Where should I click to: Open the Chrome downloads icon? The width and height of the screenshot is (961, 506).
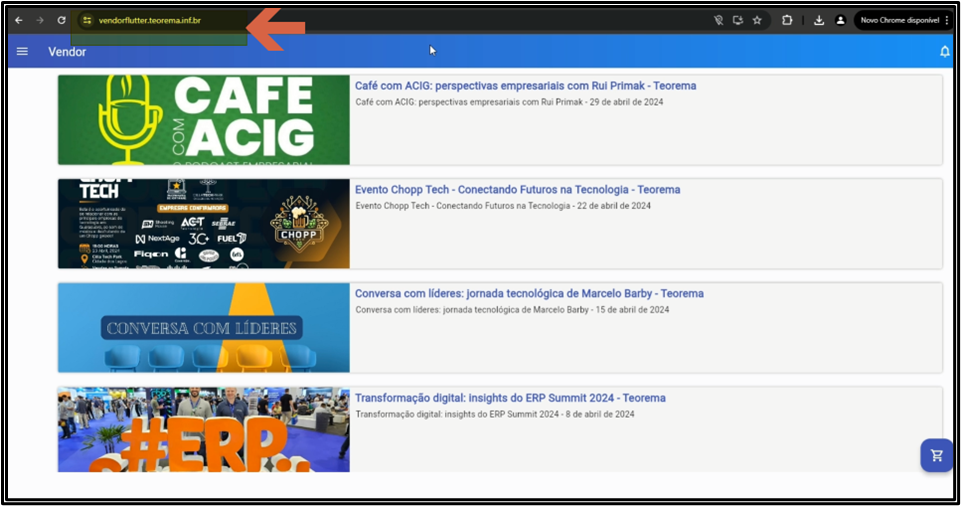point(819,20)
